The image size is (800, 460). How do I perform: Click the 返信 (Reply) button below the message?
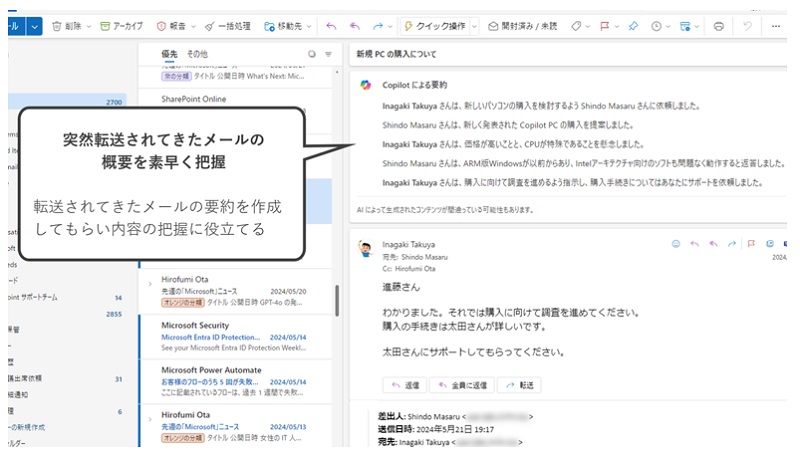coord(405,385)
